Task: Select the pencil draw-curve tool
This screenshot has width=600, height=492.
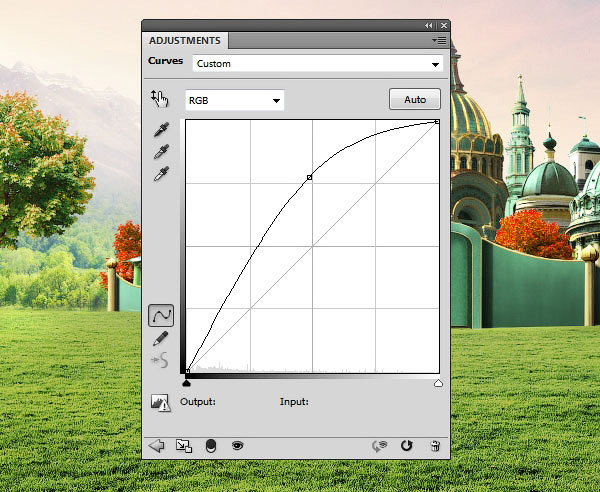Action: (160, 339)
